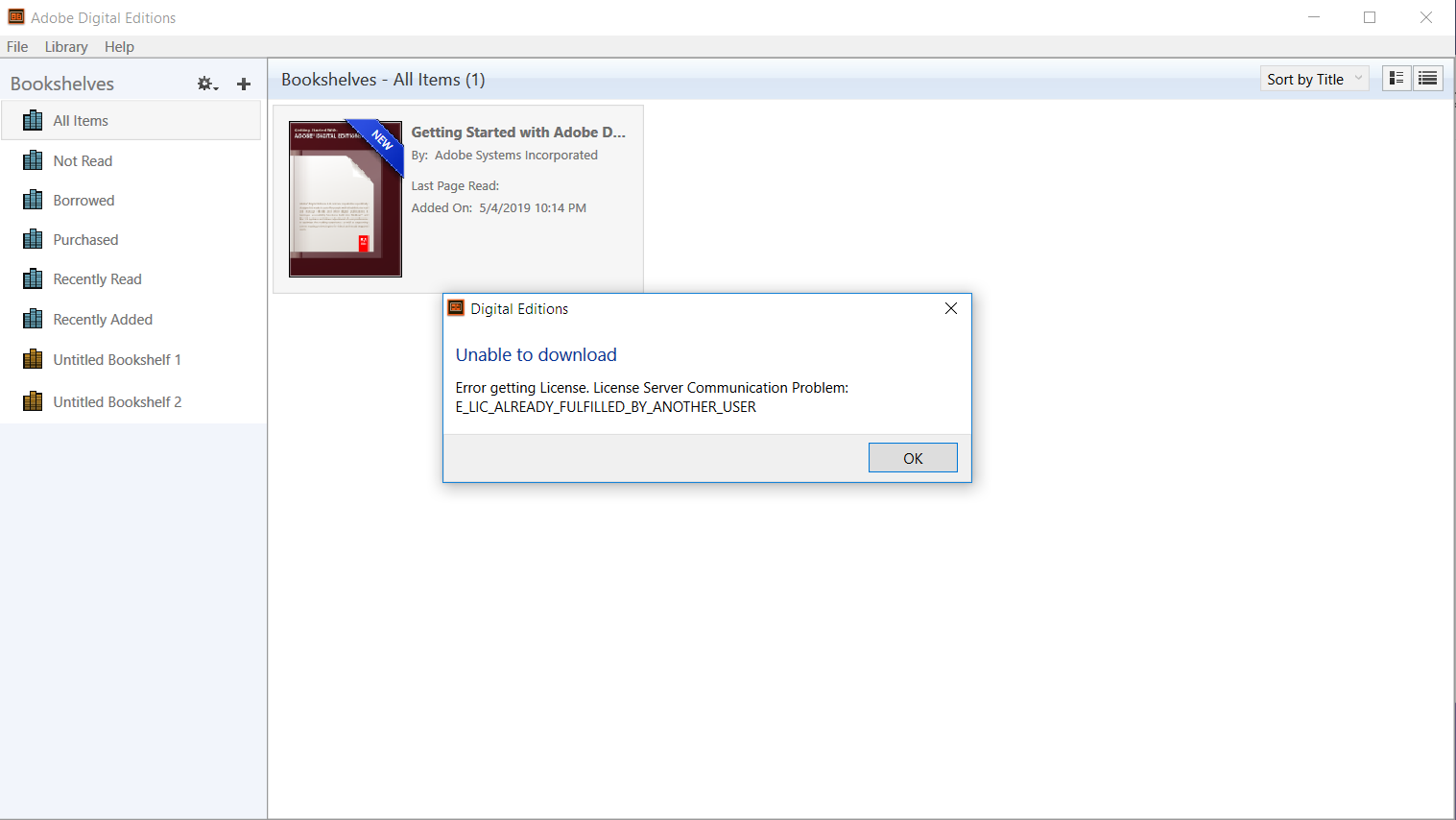
Task: Open the Library menu
Action: 66,46
